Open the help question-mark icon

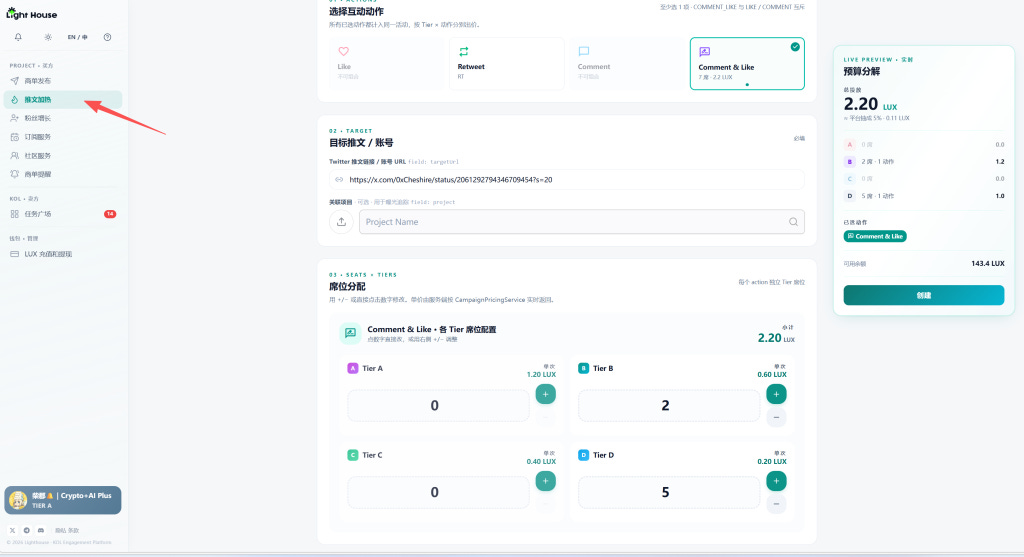pos(108,37)
